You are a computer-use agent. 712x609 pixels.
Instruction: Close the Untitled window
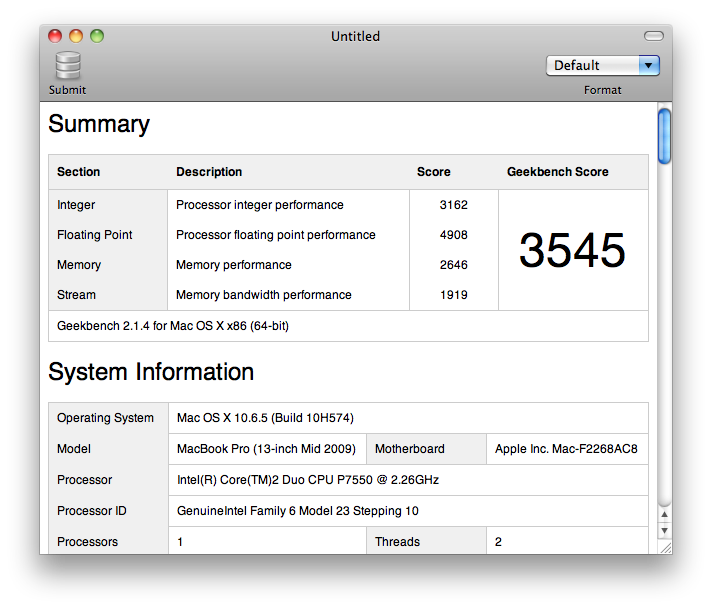[x=55, y=36]
